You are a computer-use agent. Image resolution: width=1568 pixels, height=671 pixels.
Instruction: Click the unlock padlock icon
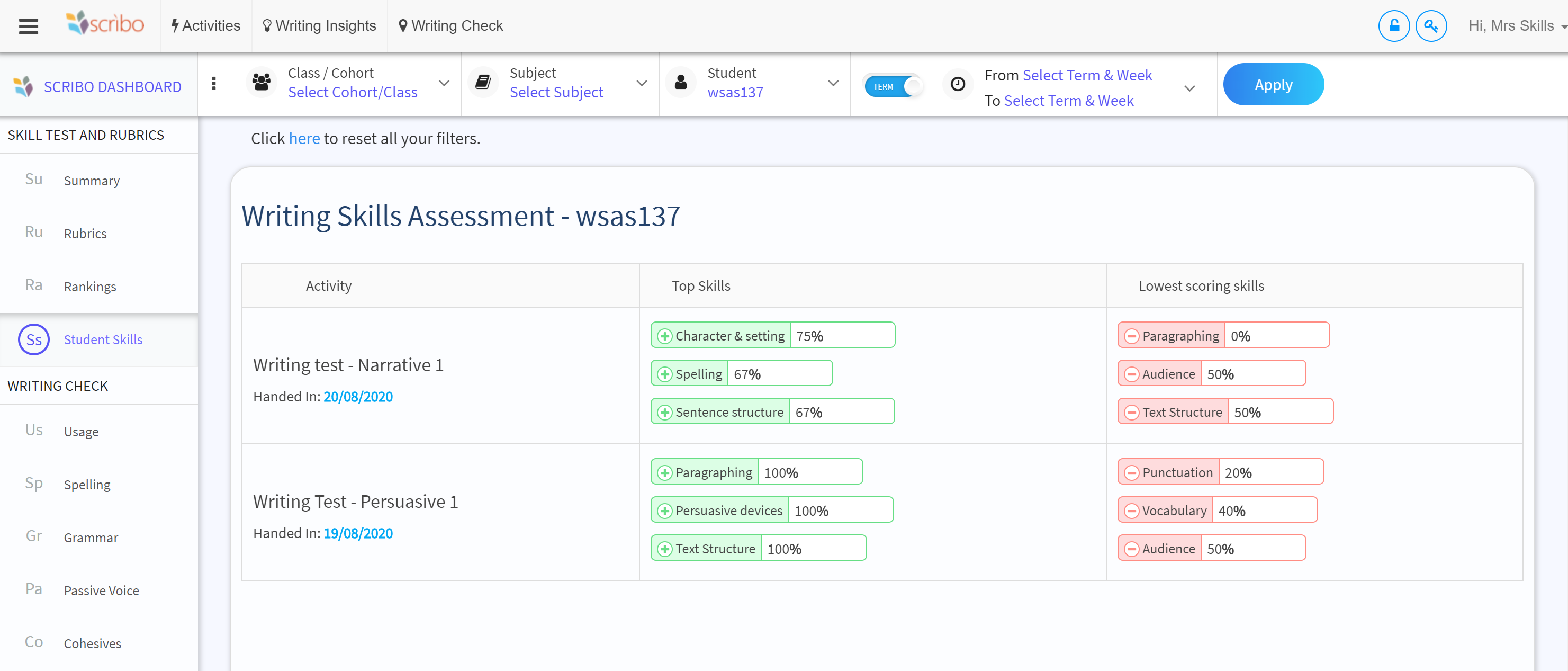pos(1394,26)
